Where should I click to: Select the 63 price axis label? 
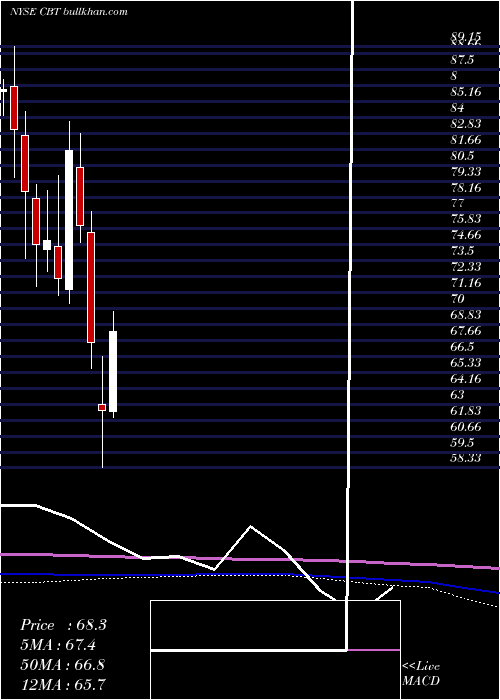(458, 395)
